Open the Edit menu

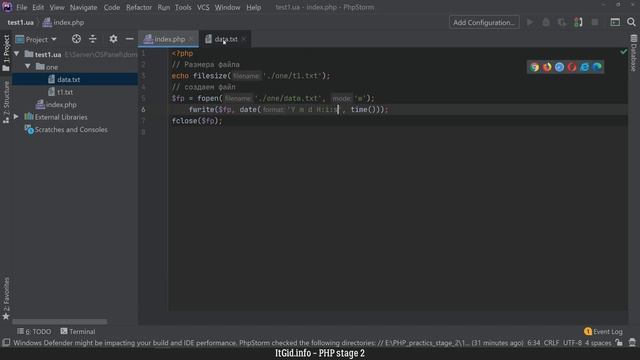point(38,7)
